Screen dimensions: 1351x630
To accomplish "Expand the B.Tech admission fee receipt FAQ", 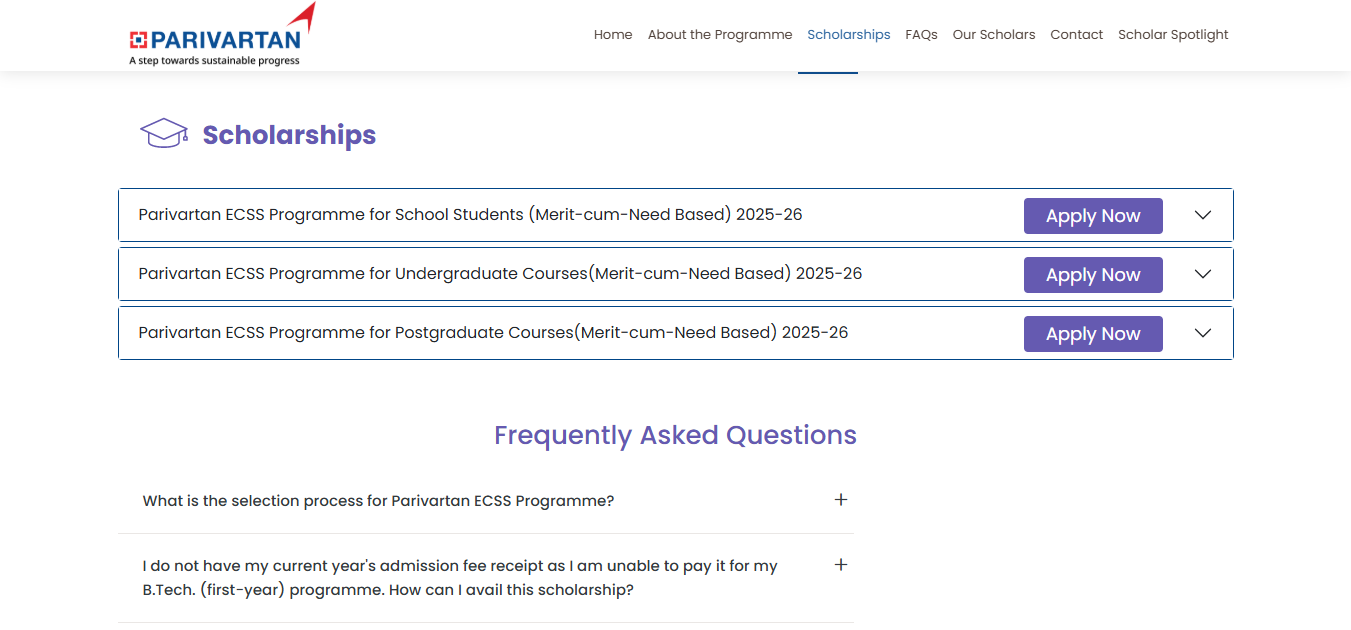I will click(841, 564).
